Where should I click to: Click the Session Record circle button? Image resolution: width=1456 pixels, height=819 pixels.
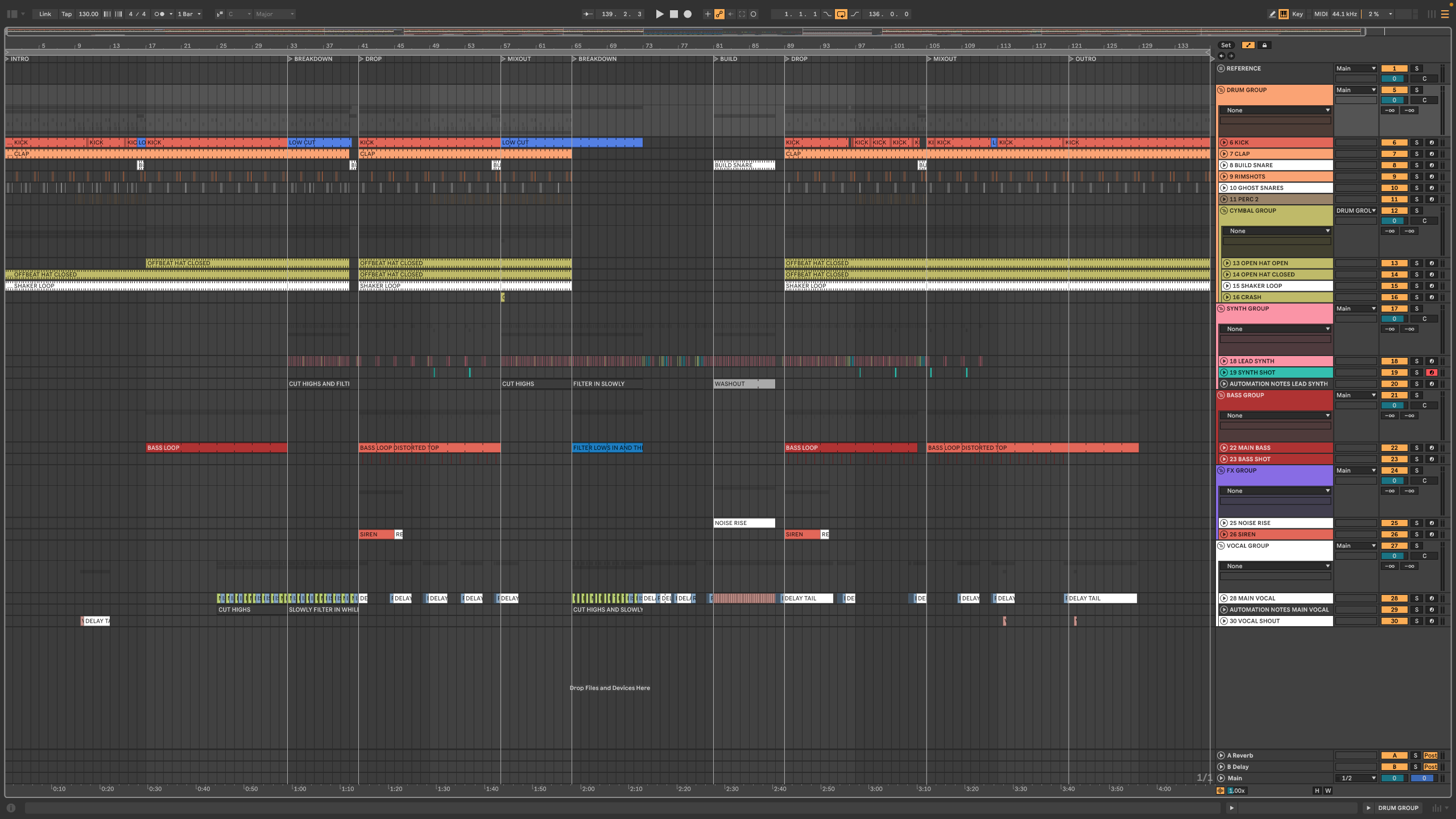coord(754,14)
